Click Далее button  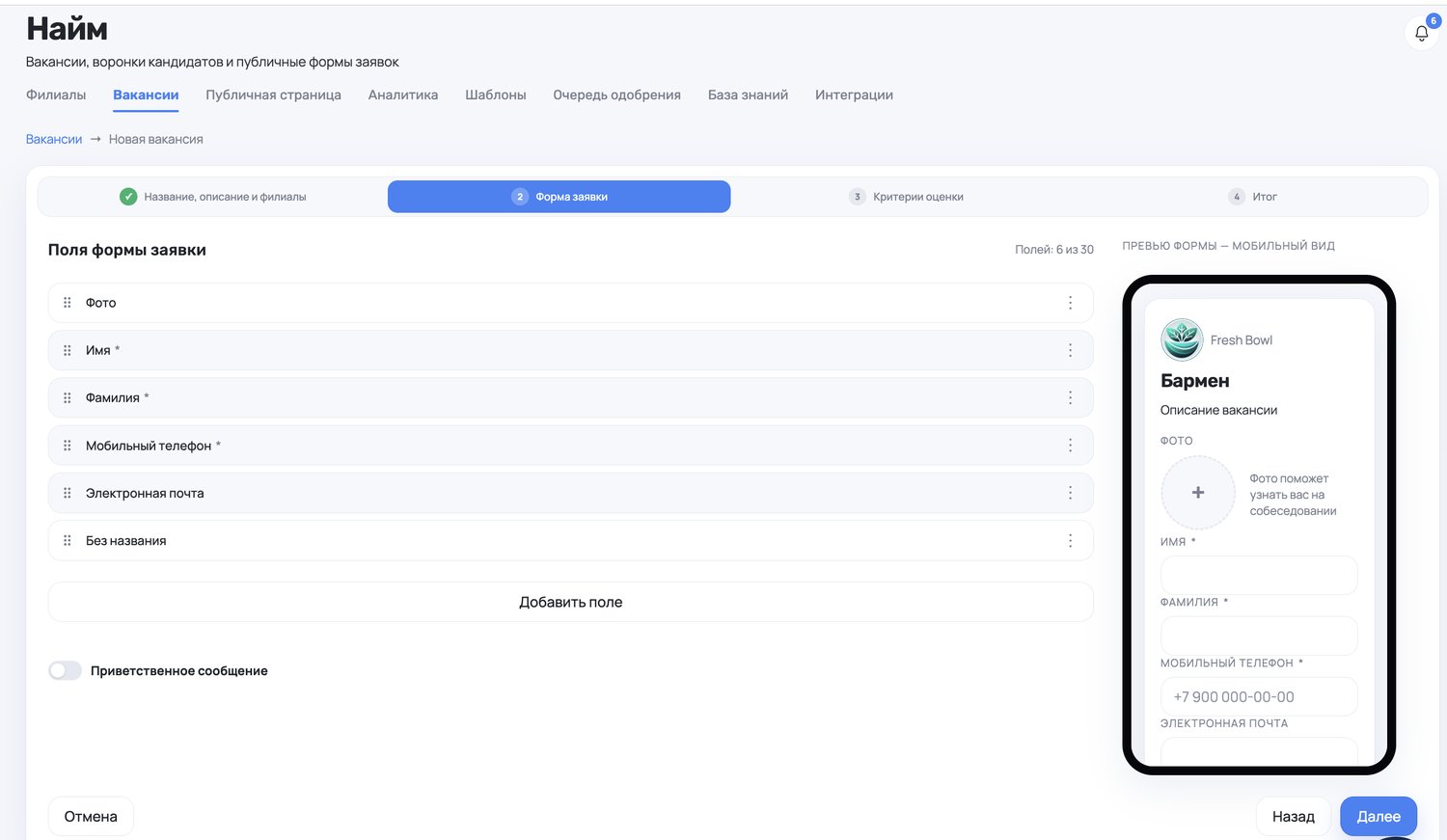(x=1379, y=816)
